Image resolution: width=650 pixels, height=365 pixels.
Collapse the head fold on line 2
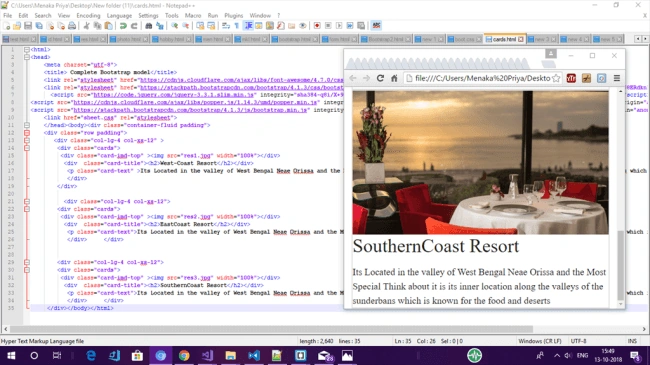(x=27, y=57)
